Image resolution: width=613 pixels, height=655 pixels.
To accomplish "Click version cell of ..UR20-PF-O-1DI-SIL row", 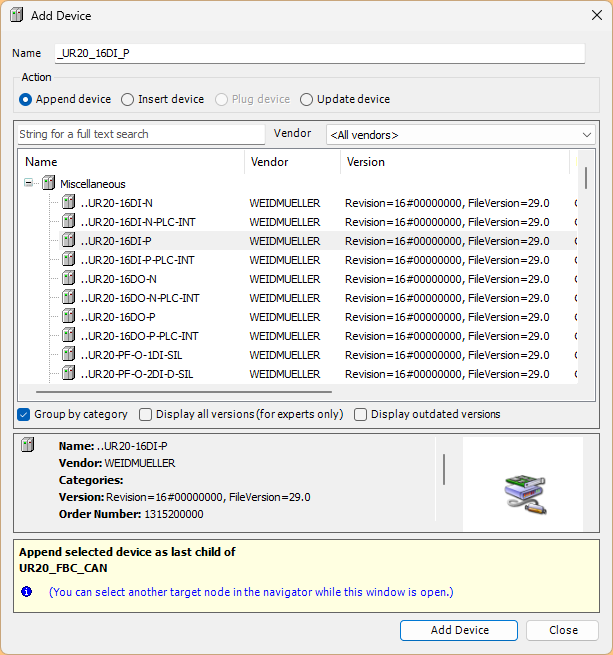I will point(447,355).
